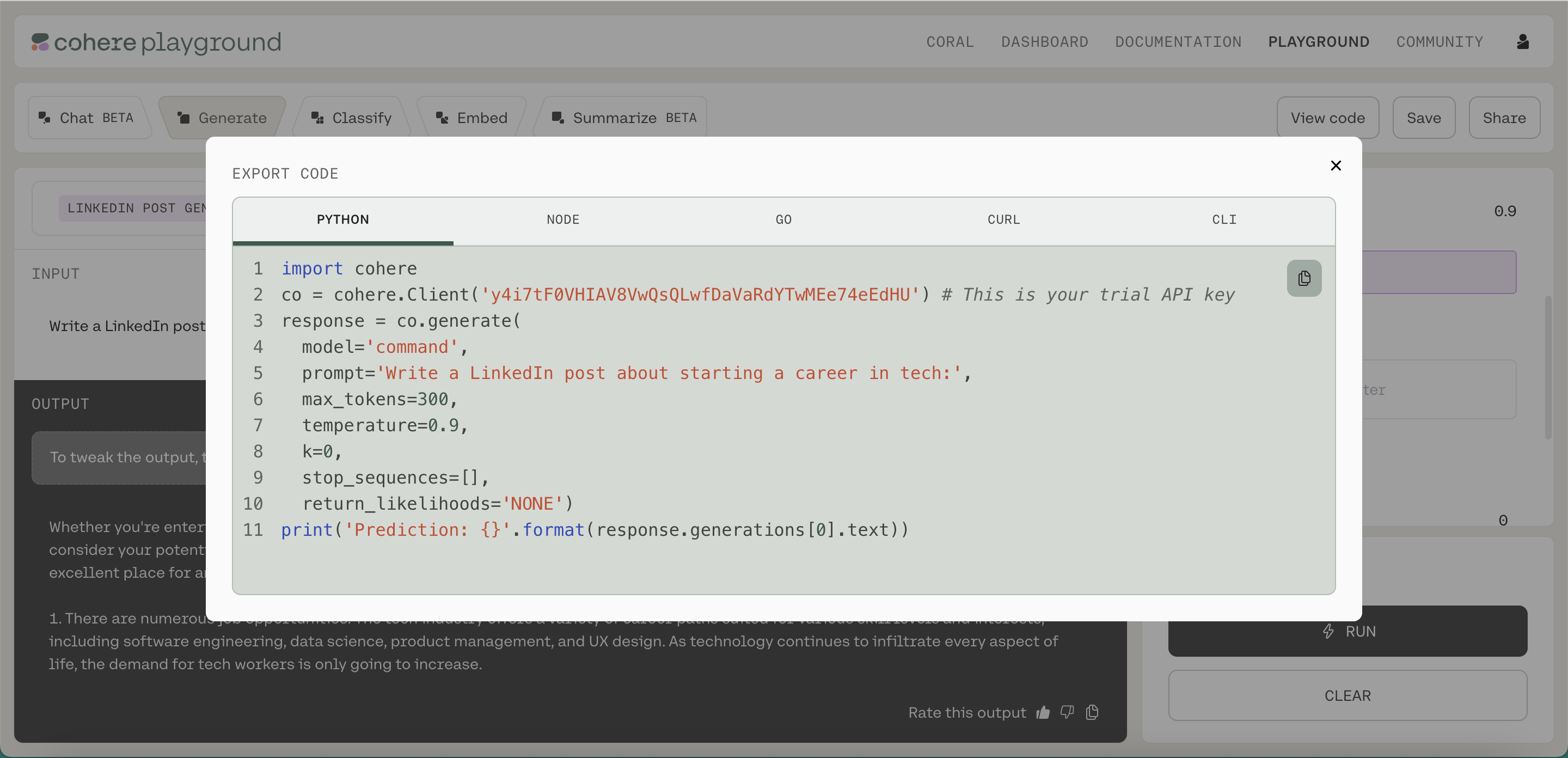1568x758 pixels.
Task: View the CLI code tab
Action: 1223,219
